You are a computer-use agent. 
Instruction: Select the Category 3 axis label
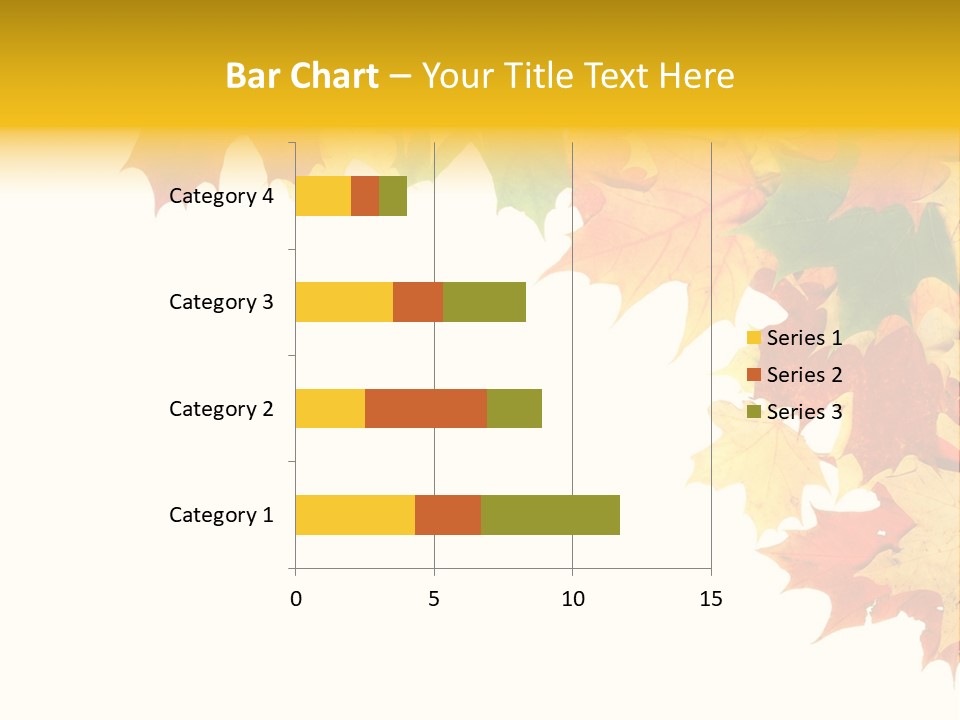(221, 302)
